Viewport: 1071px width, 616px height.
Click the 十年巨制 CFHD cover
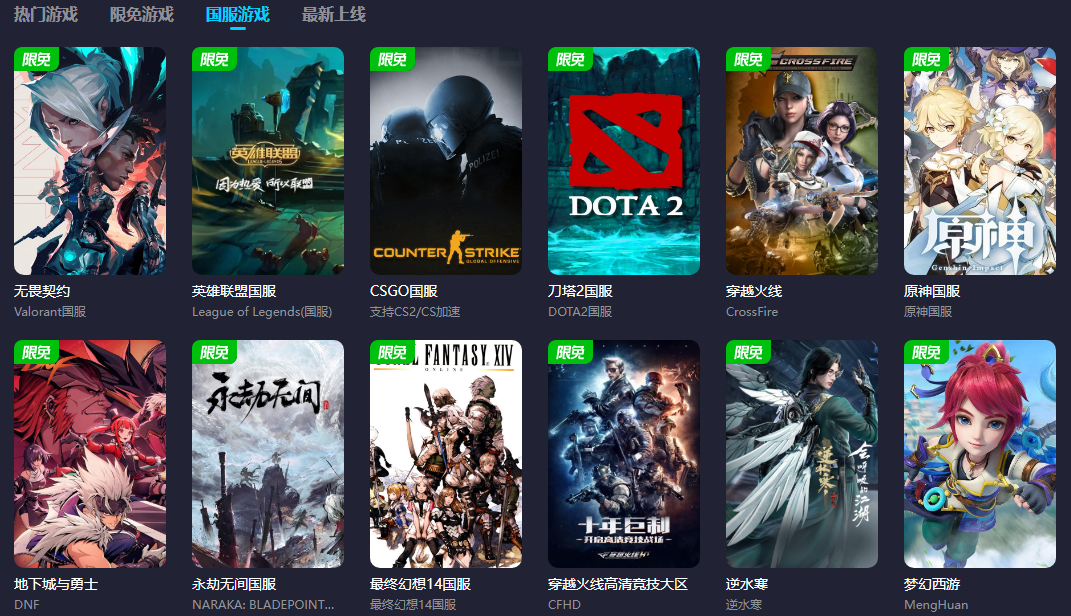click(x=624, y=454)
